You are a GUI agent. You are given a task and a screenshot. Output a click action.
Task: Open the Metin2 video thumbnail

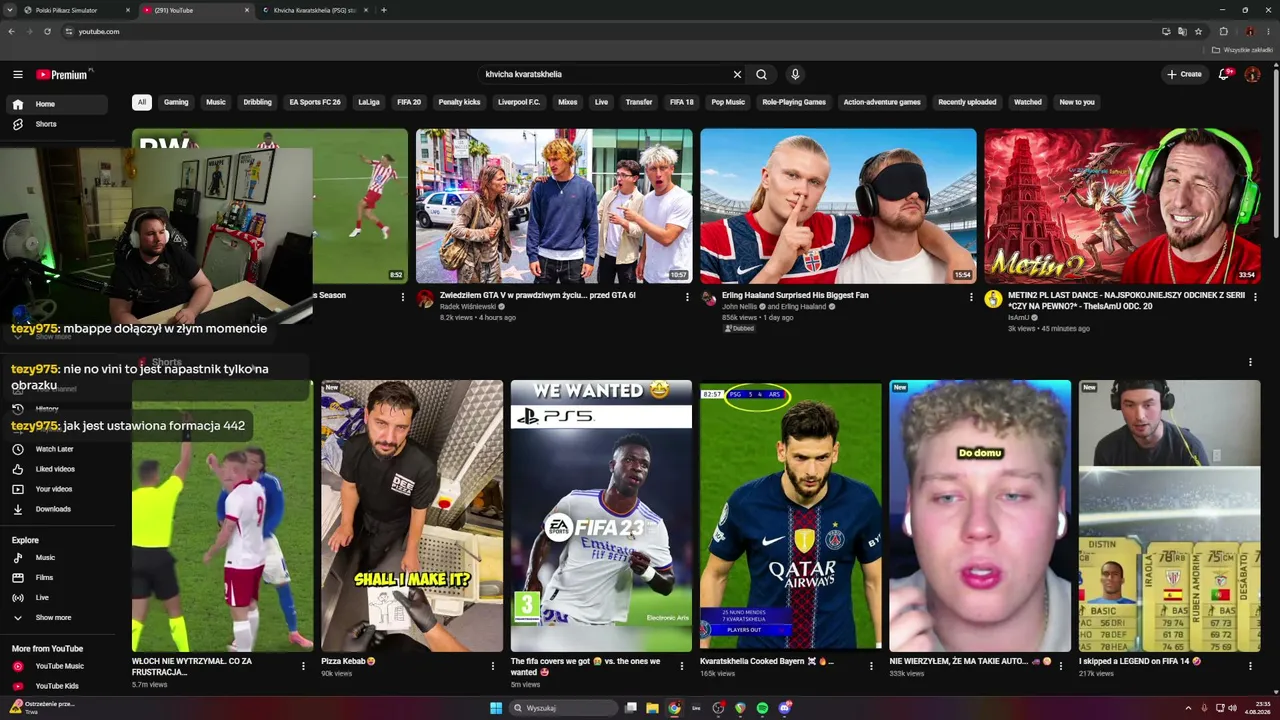[1122, 206]
